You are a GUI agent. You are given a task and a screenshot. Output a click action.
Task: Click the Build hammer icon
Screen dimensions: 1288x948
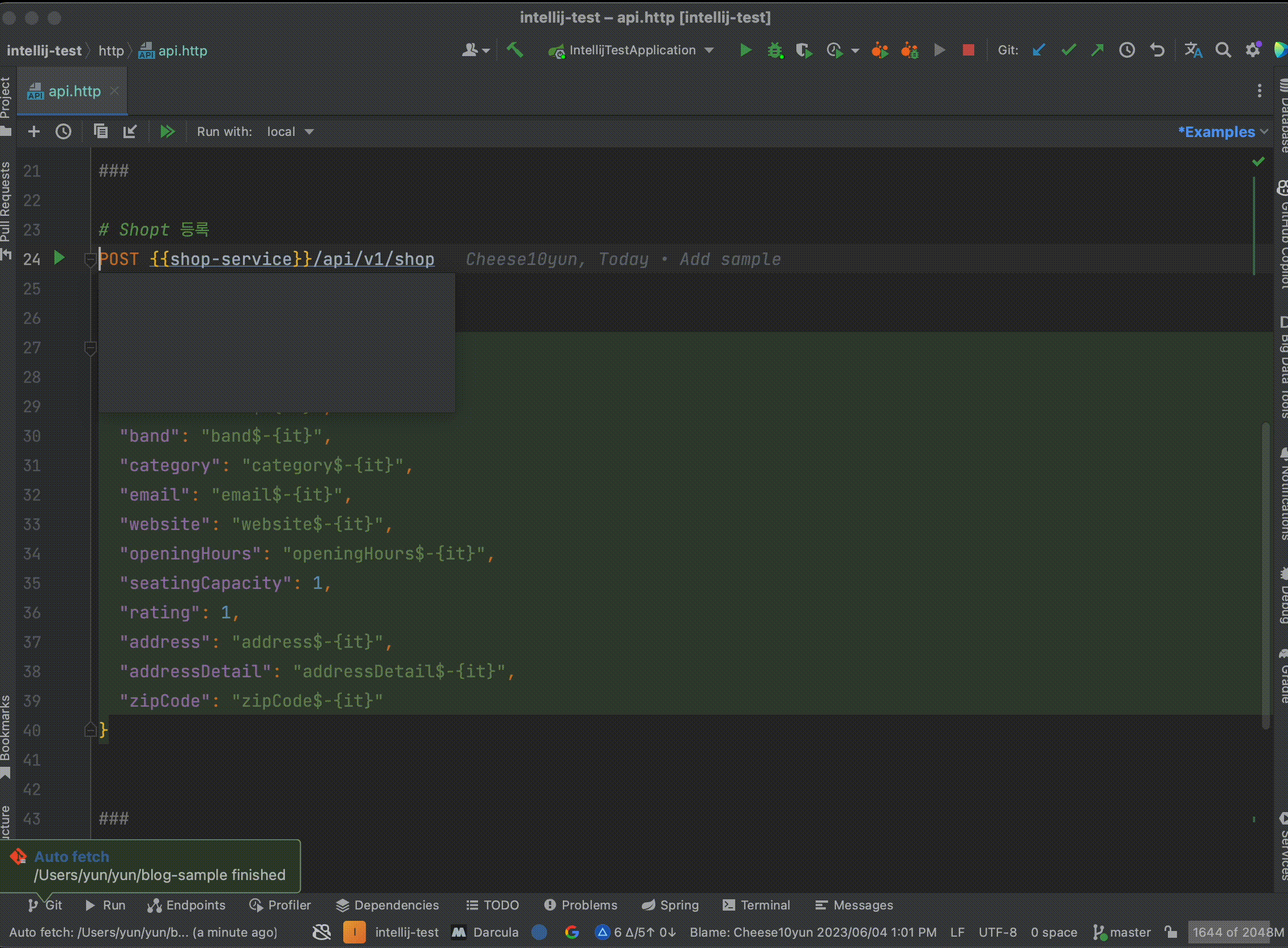tap(515, 50)
